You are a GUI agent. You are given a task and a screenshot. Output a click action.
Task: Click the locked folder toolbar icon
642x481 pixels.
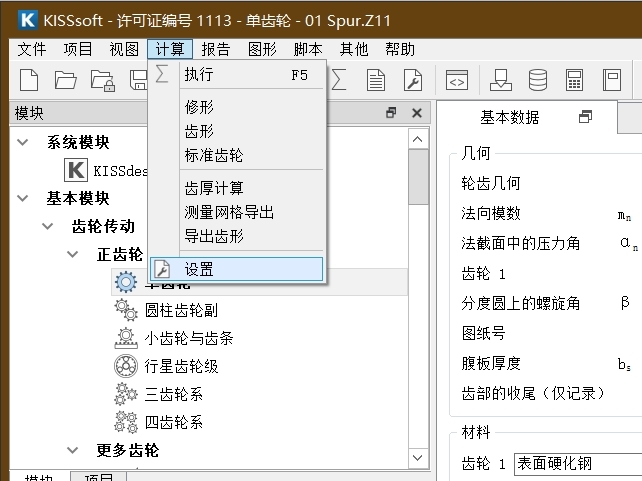102,80
